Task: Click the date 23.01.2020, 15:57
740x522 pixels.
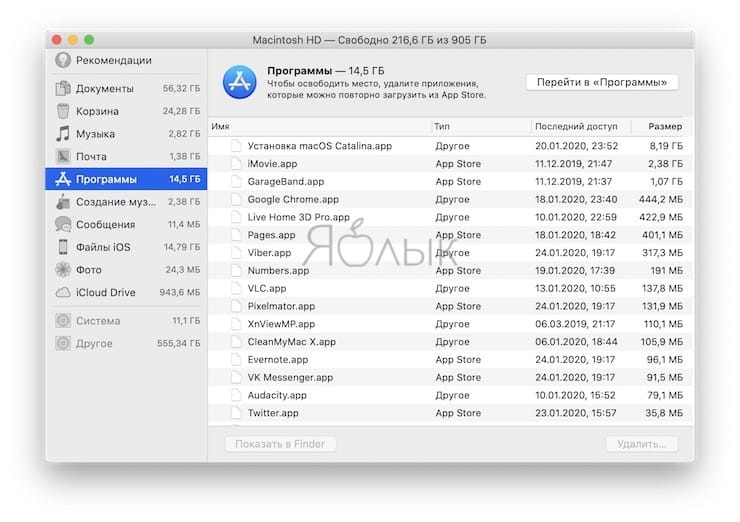Action: click(575, 413)
